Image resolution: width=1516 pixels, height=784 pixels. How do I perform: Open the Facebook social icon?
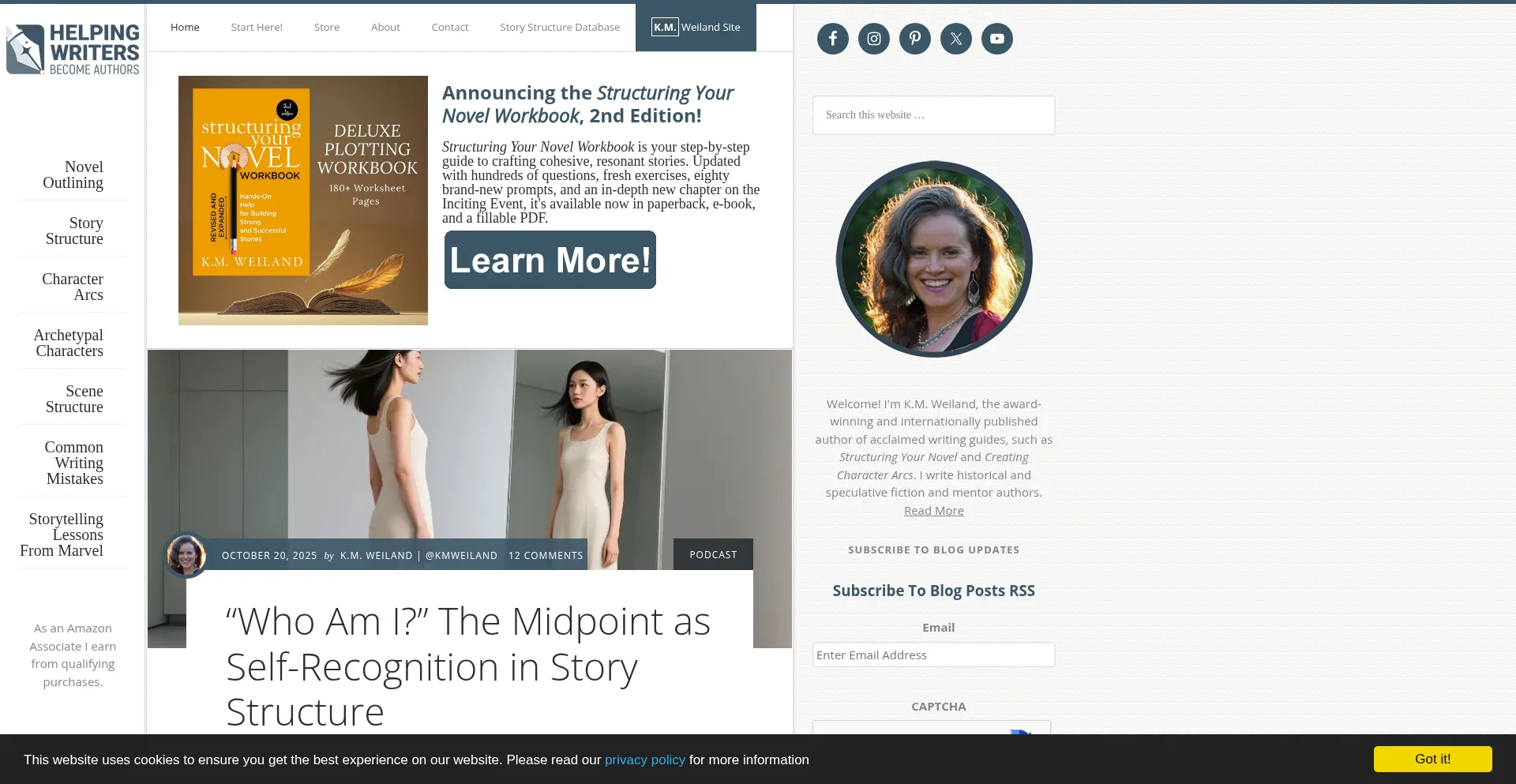coord(832,39)
